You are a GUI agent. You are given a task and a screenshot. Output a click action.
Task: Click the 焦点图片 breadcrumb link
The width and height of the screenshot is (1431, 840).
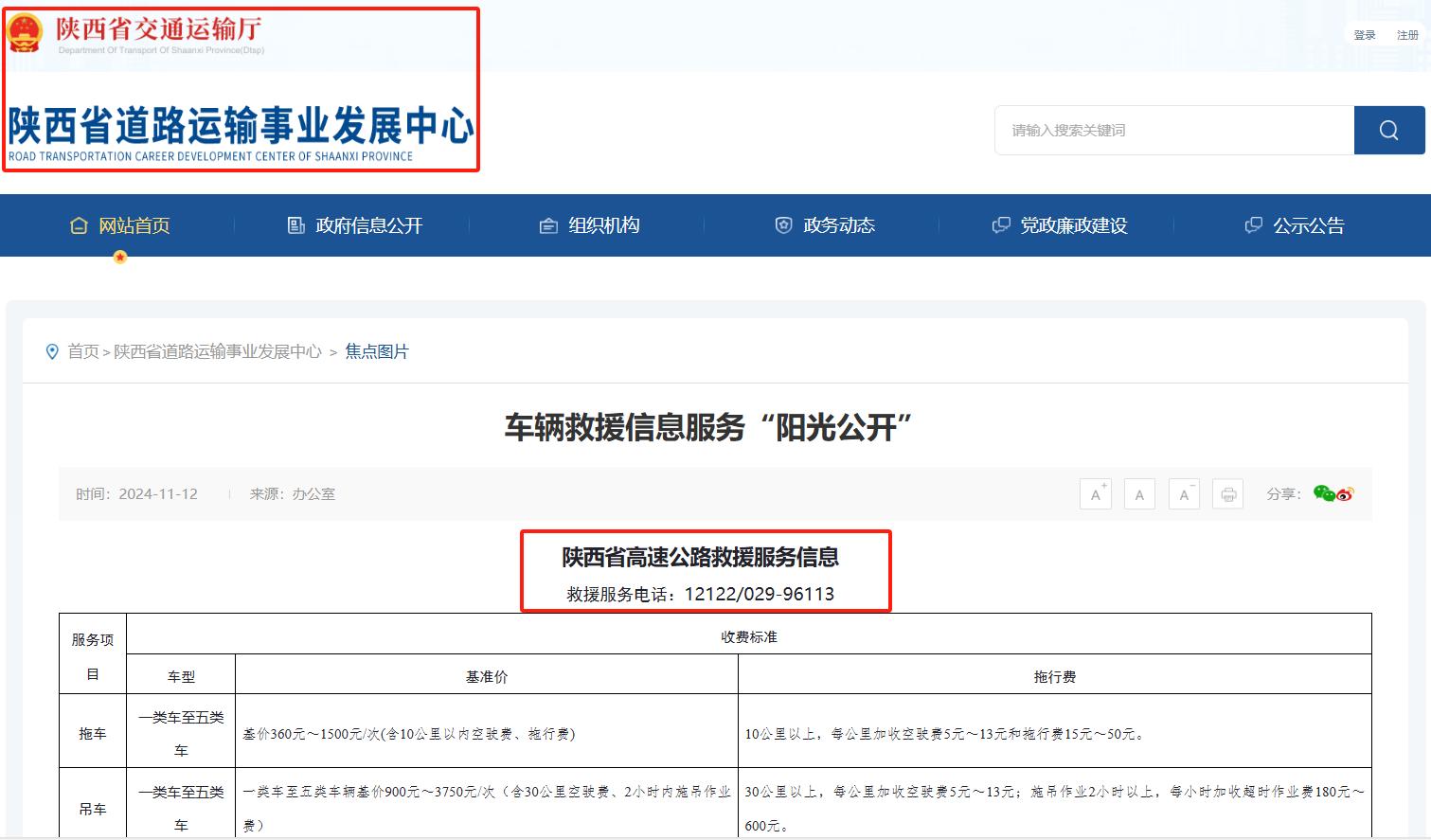click(377, 351)
